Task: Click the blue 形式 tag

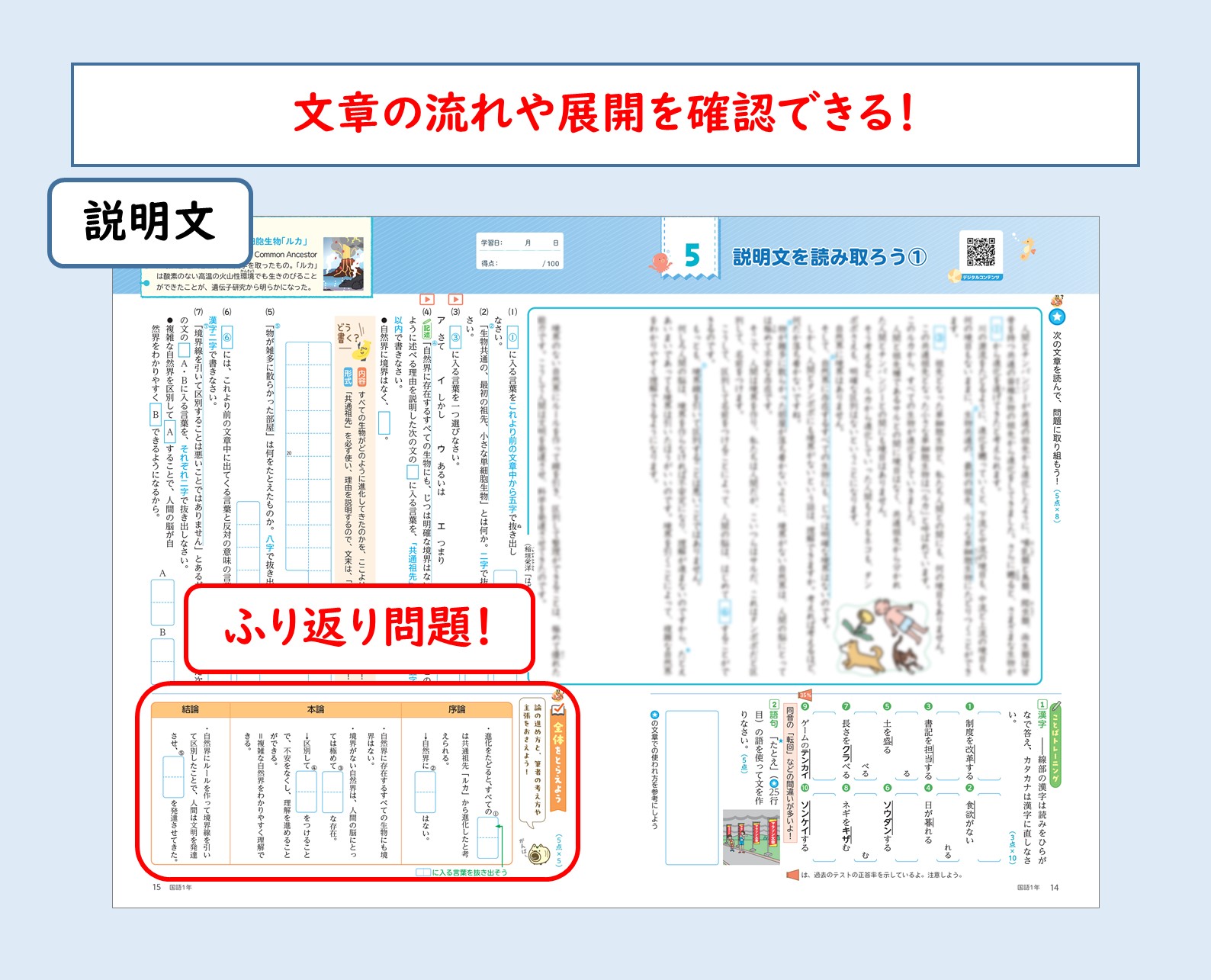Action: click(348, 376)
